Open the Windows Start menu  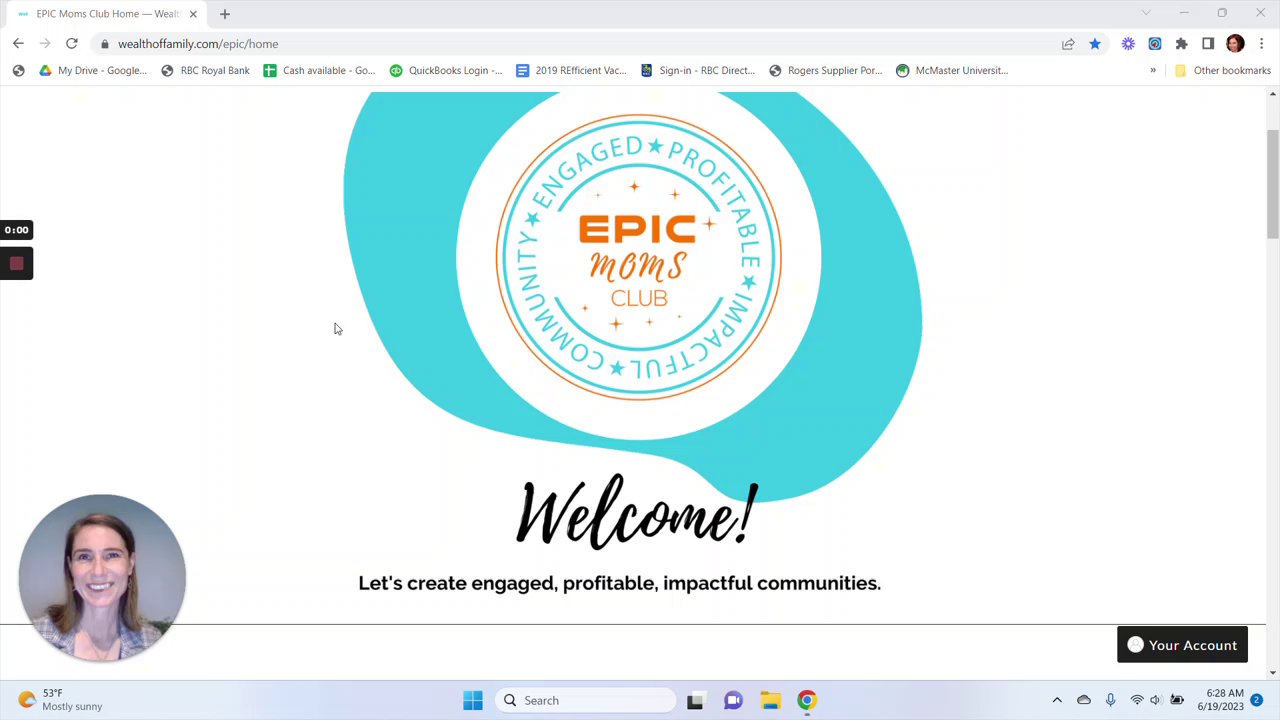pos(473,700)
